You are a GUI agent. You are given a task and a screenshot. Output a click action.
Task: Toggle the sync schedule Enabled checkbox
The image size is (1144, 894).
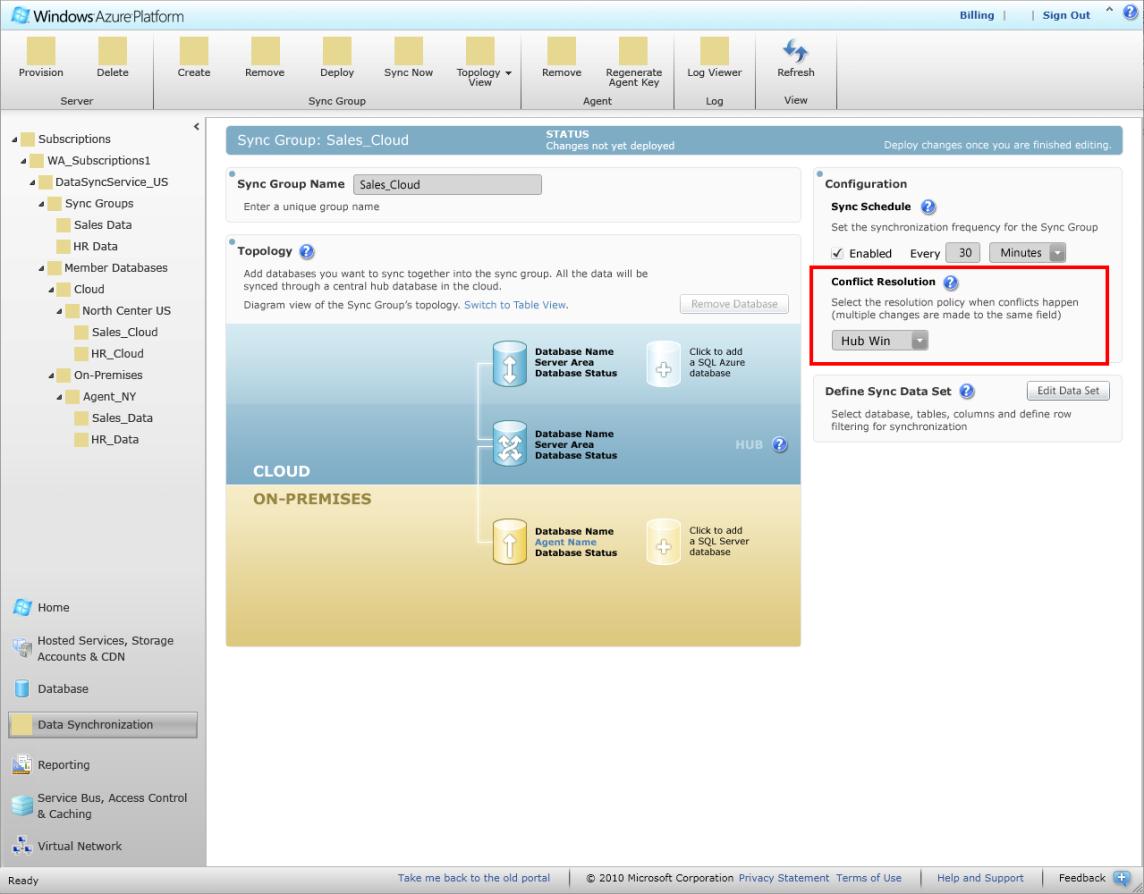click(838, 253)
